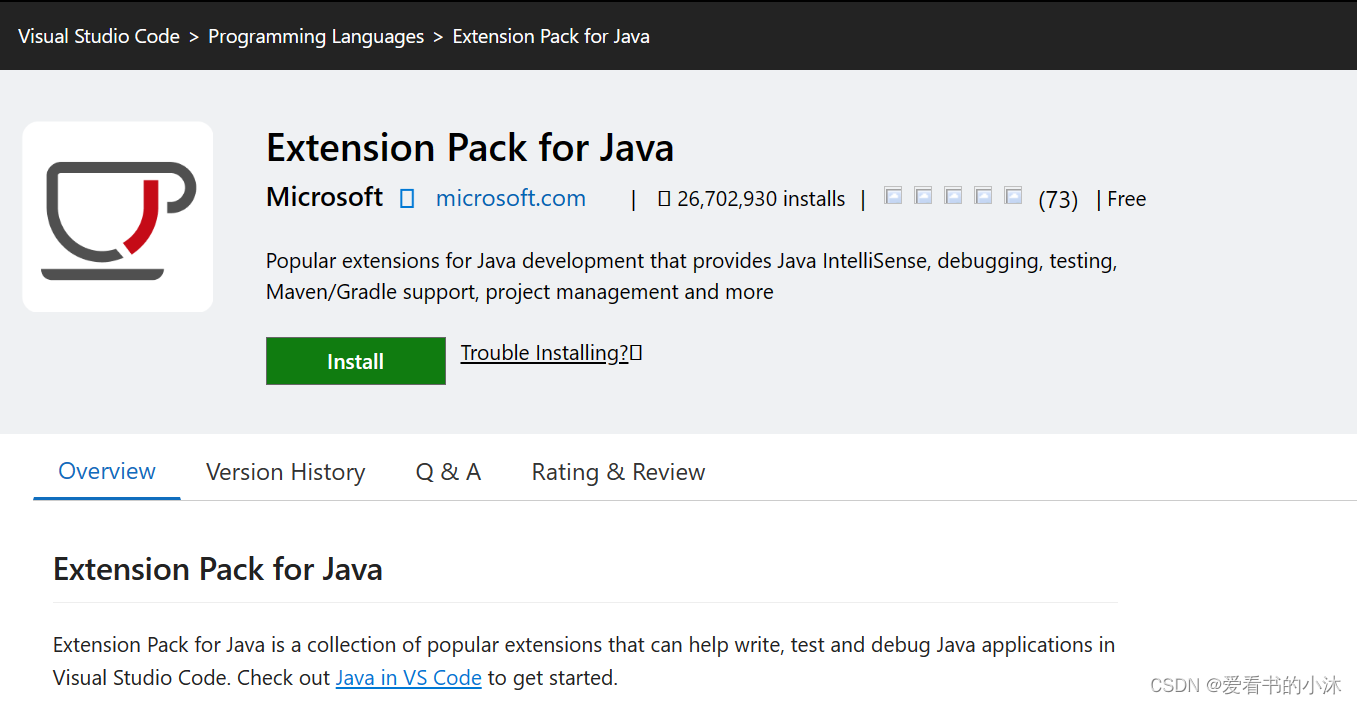Click the download icon before the install count
1357x704 pixels.
[x=664, y=199]
